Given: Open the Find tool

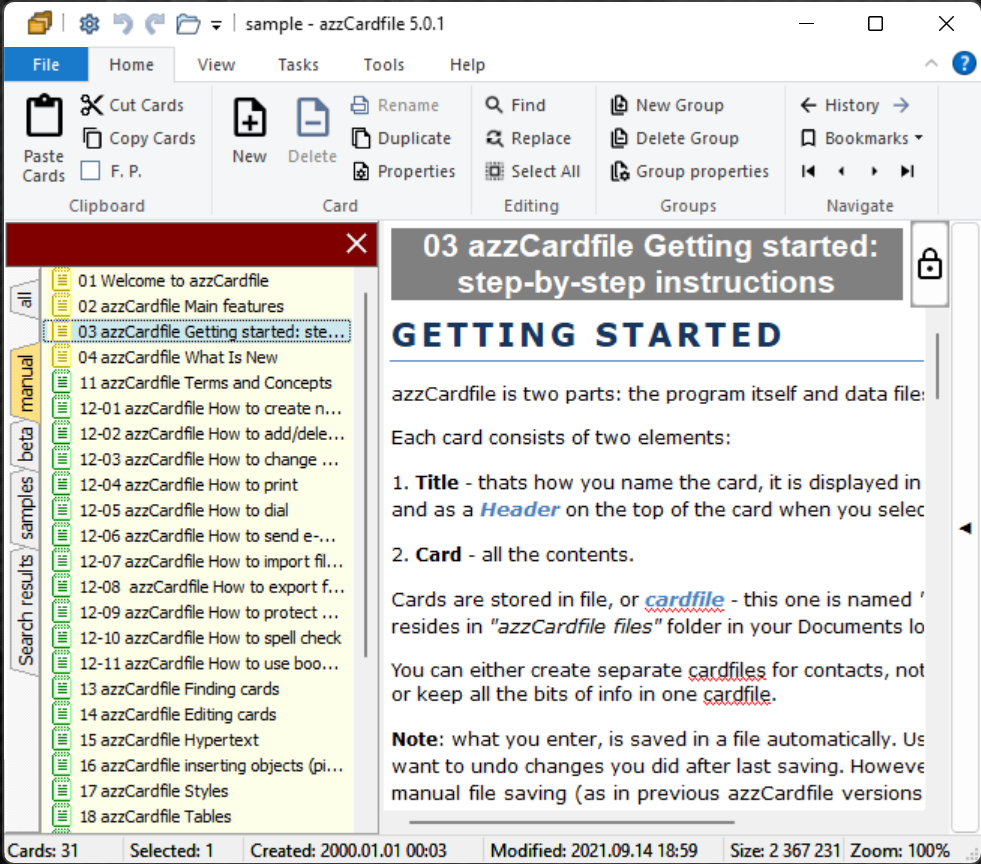Looking at the screenshot, I should tap(516, 105).
